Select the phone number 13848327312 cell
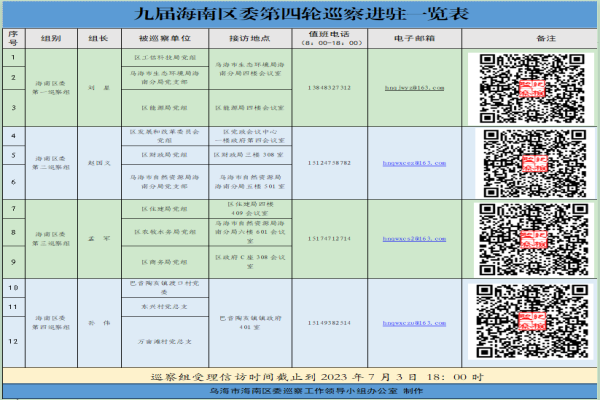Image resolution: width=600 pixels, height=400 pixels. 330,88
